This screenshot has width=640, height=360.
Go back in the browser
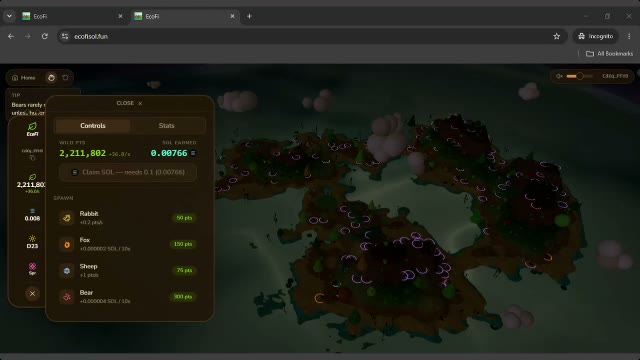point(11,36)
